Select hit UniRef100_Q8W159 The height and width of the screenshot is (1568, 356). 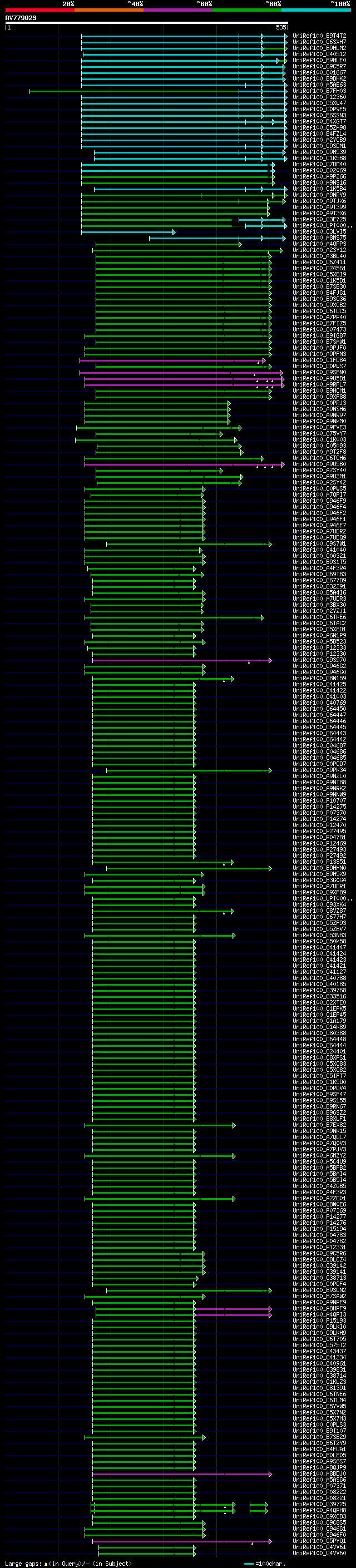(x=319, y=678)
